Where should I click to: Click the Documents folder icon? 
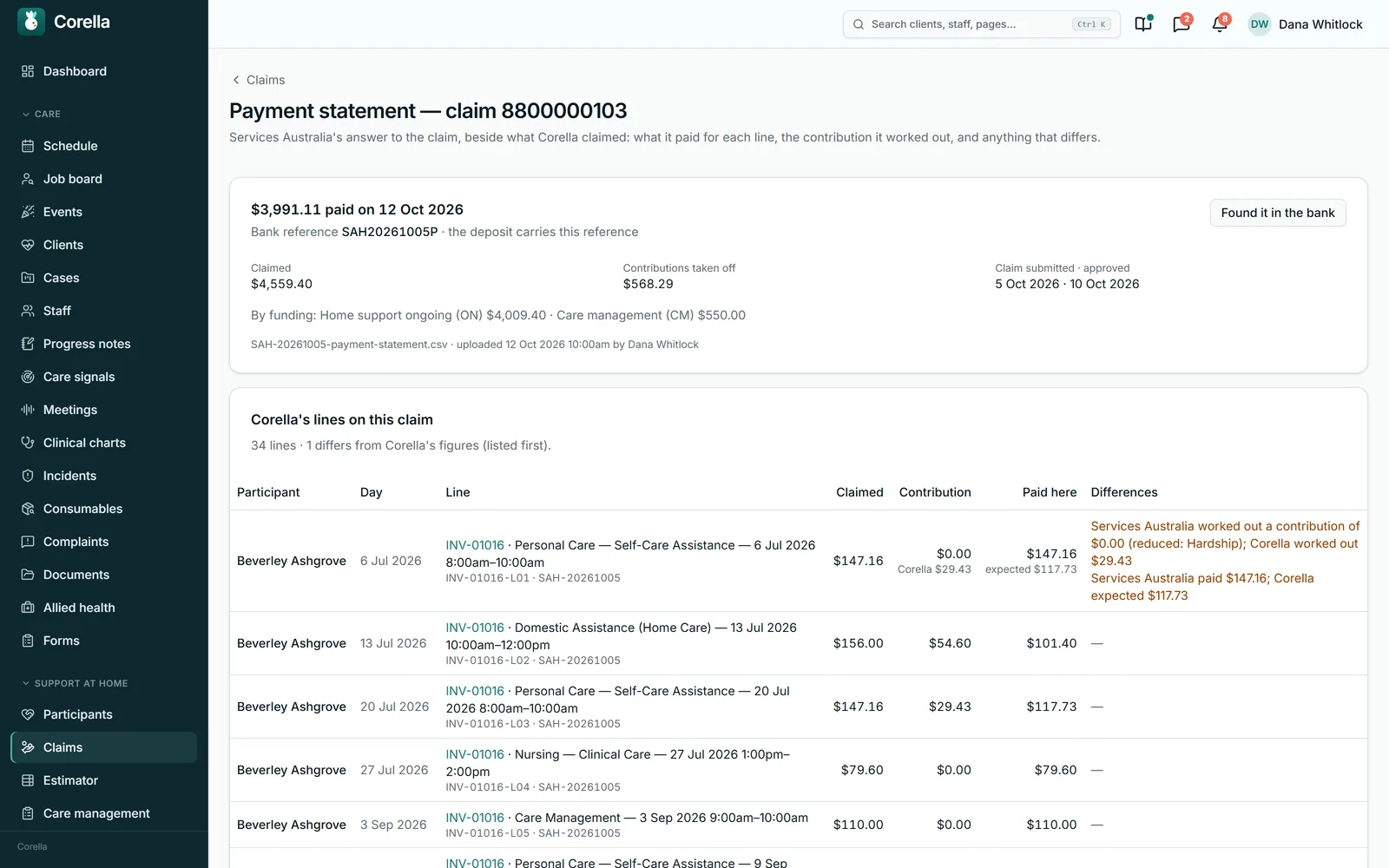point(28,575)
